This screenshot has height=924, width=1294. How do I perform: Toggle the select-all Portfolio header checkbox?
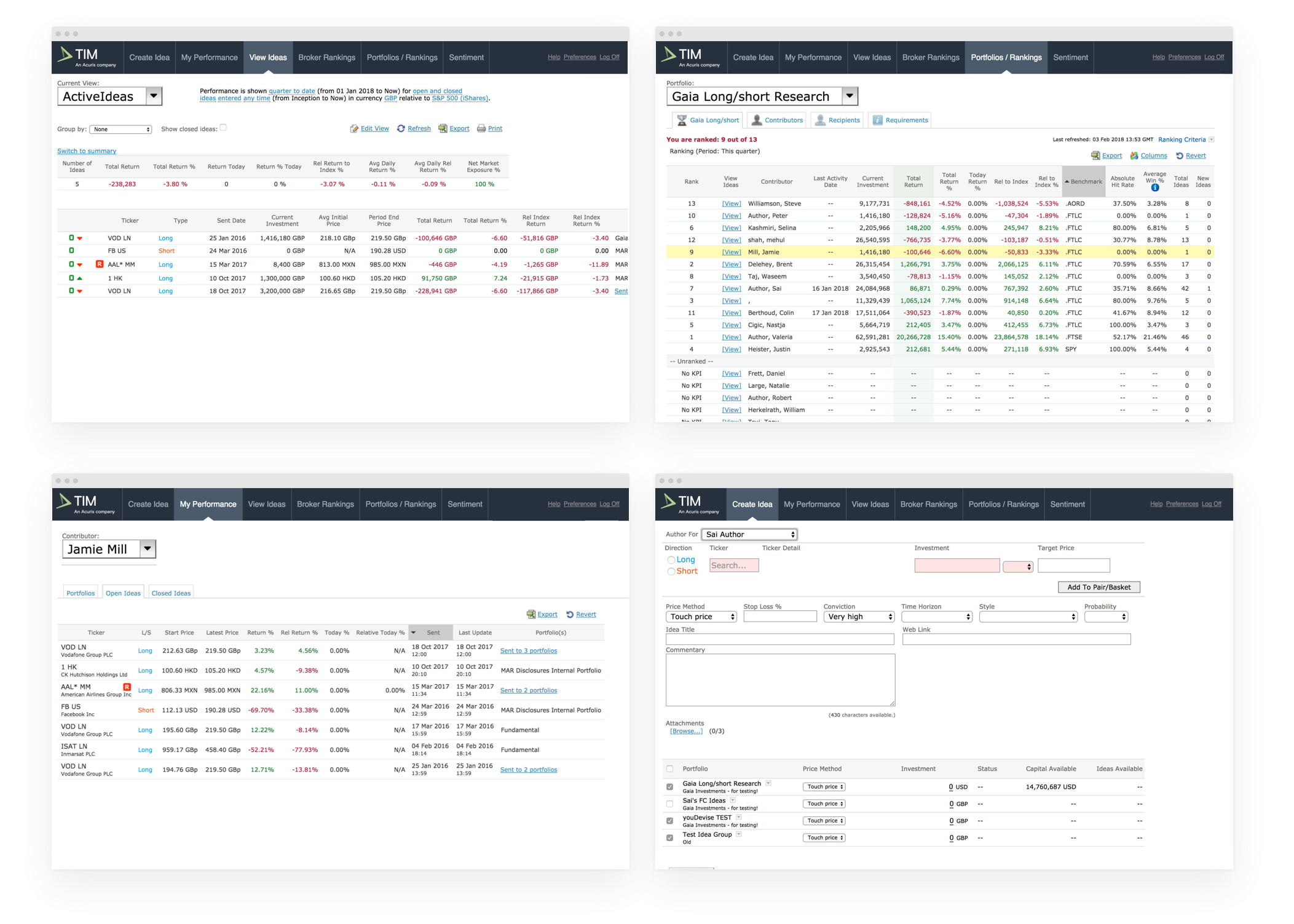click(x=670, y=768)
